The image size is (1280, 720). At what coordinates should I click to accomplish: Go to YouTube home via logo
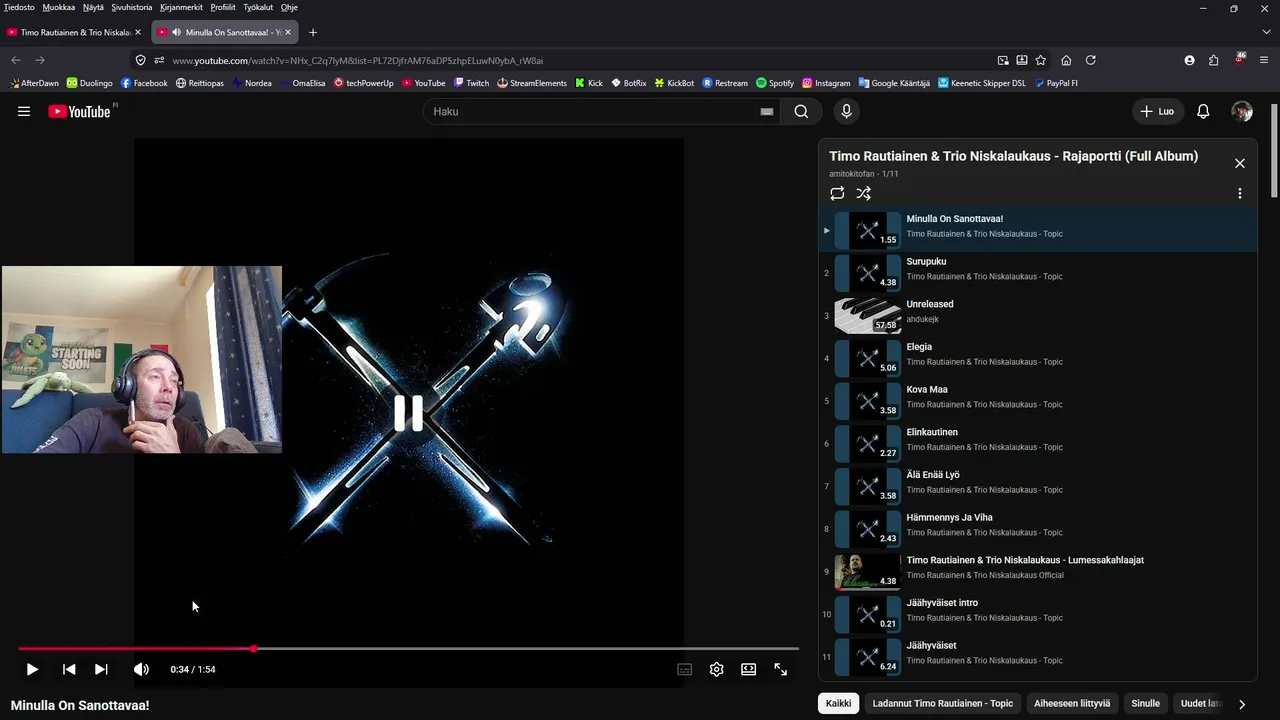click(79, 111)
